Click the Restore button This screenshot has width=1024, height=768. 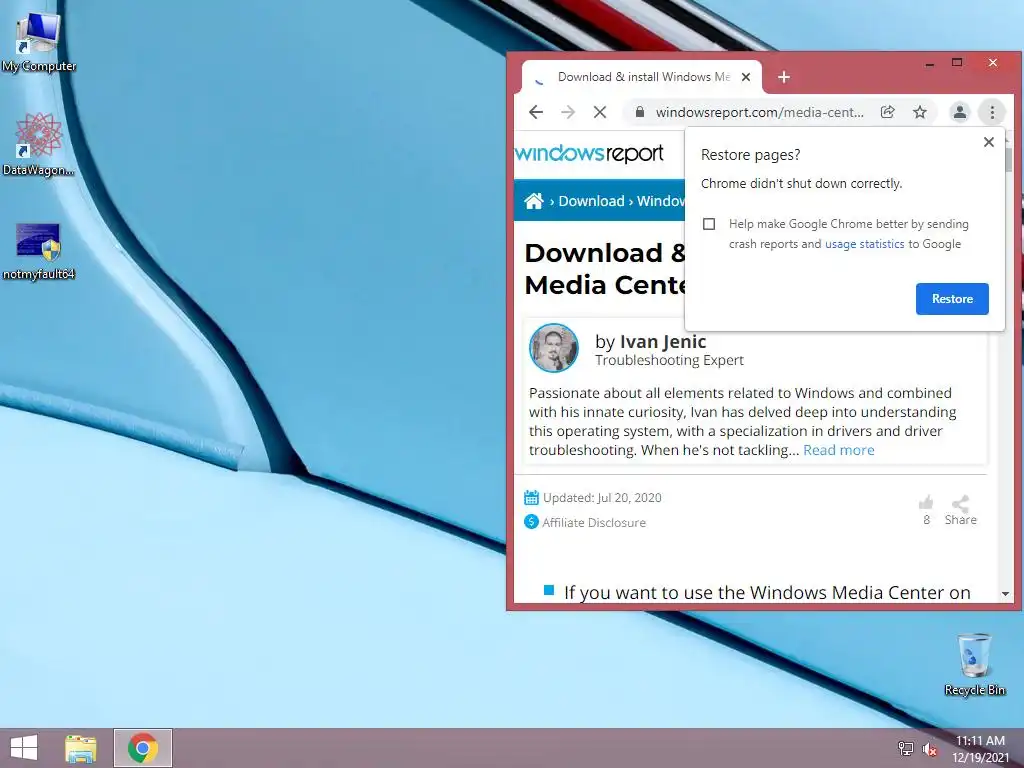tap(952, 298)
